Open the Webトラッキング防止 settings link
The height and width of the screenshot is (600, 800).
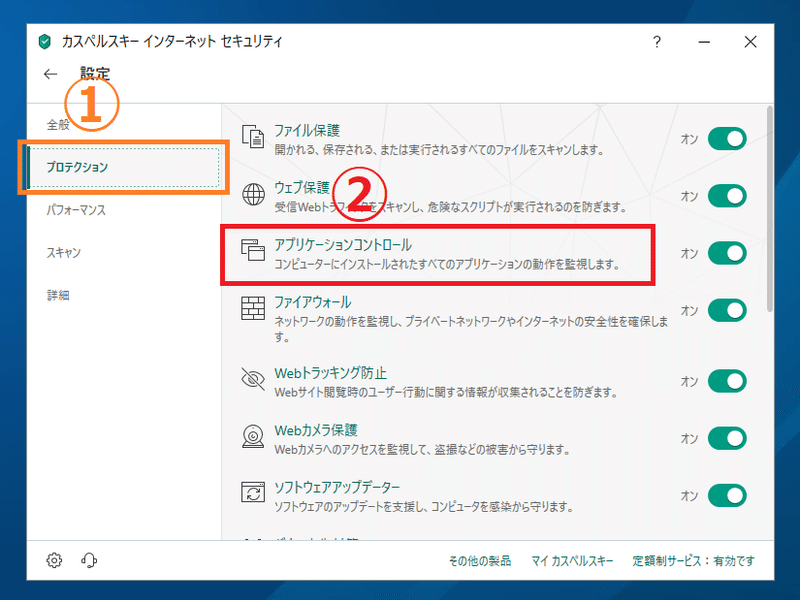[x=331, y=373]
